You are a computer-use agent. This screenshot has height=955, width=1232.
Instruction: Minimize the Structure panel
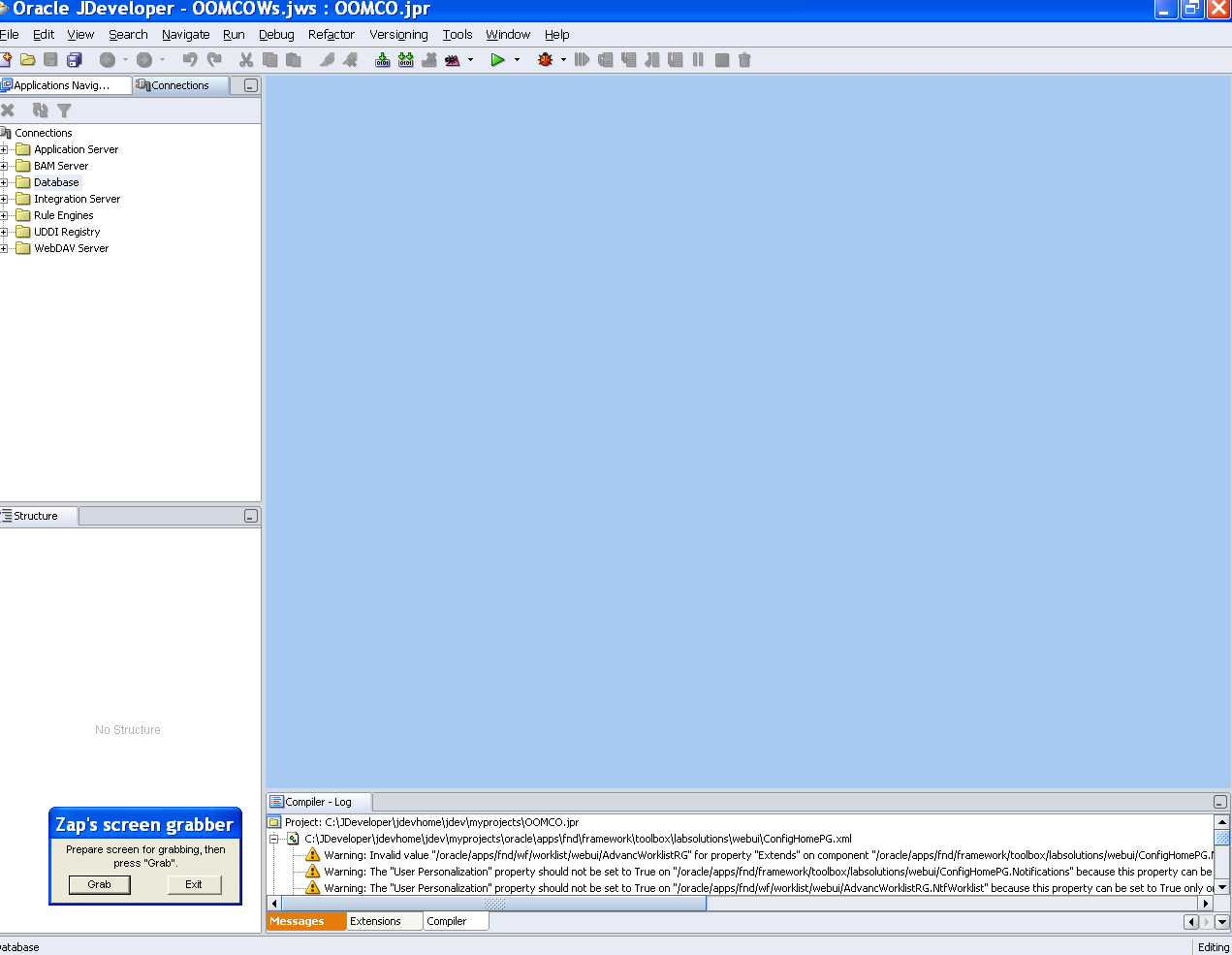(x=250, y=516)
